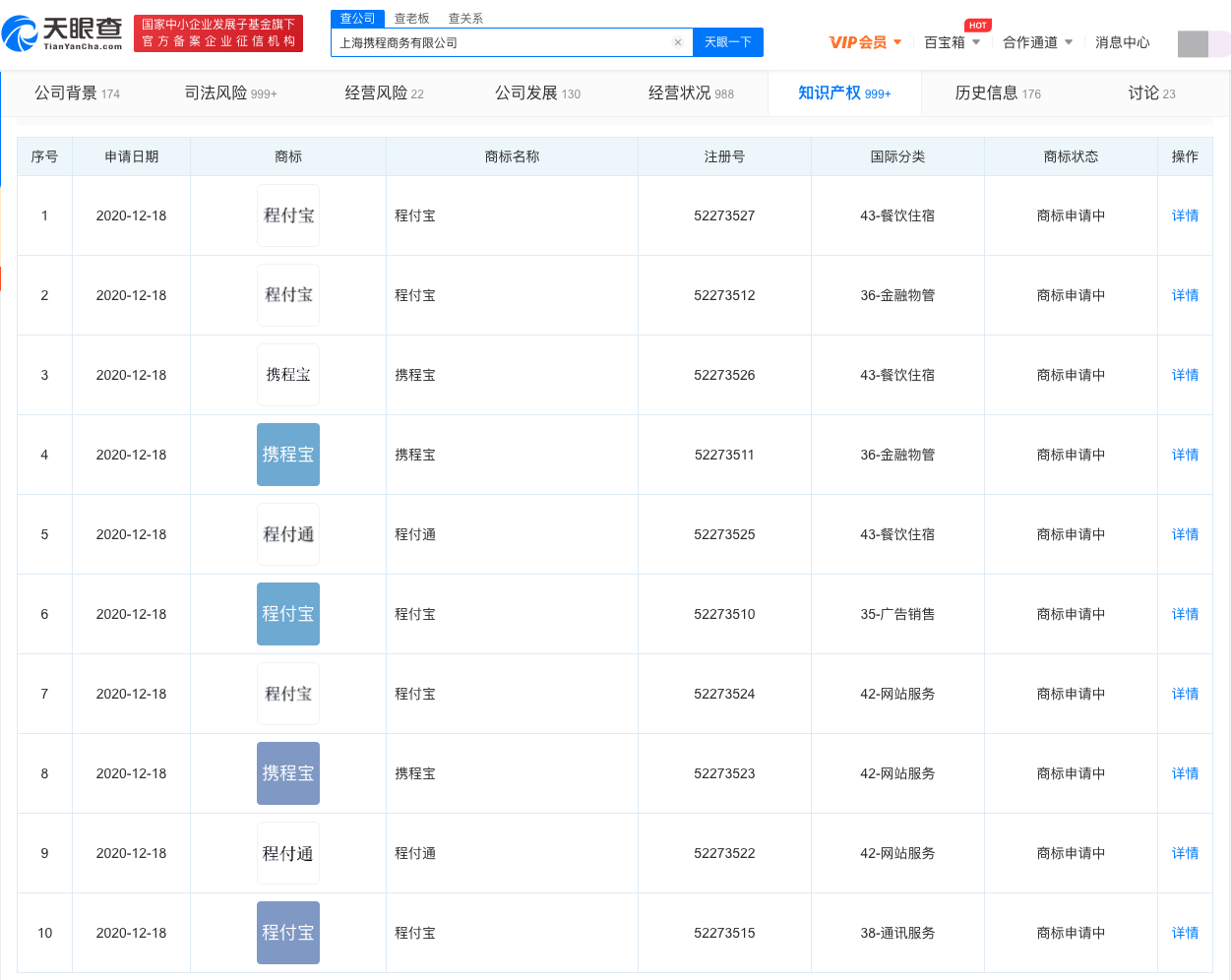Open the 合作通道 partner channel
The height and width of the screenshot is (980, 1231).
coord(1030,42)
